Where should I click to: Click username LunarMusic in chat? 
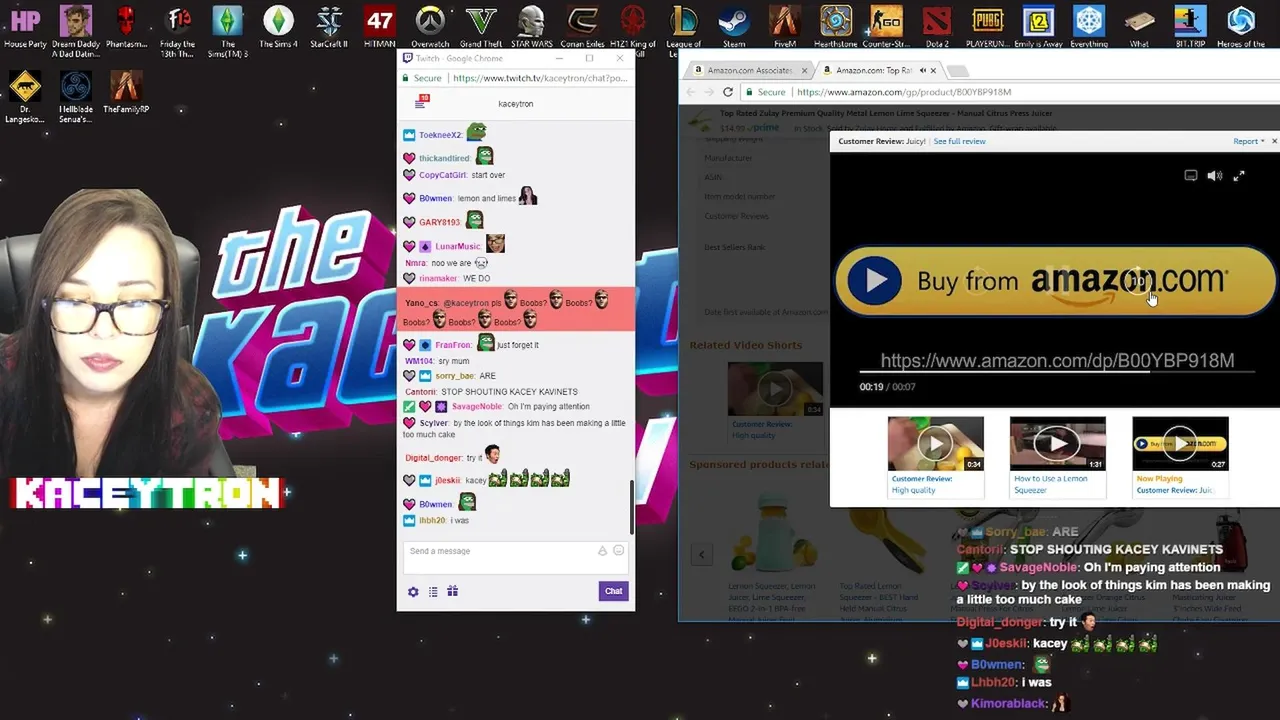[457, 246]
